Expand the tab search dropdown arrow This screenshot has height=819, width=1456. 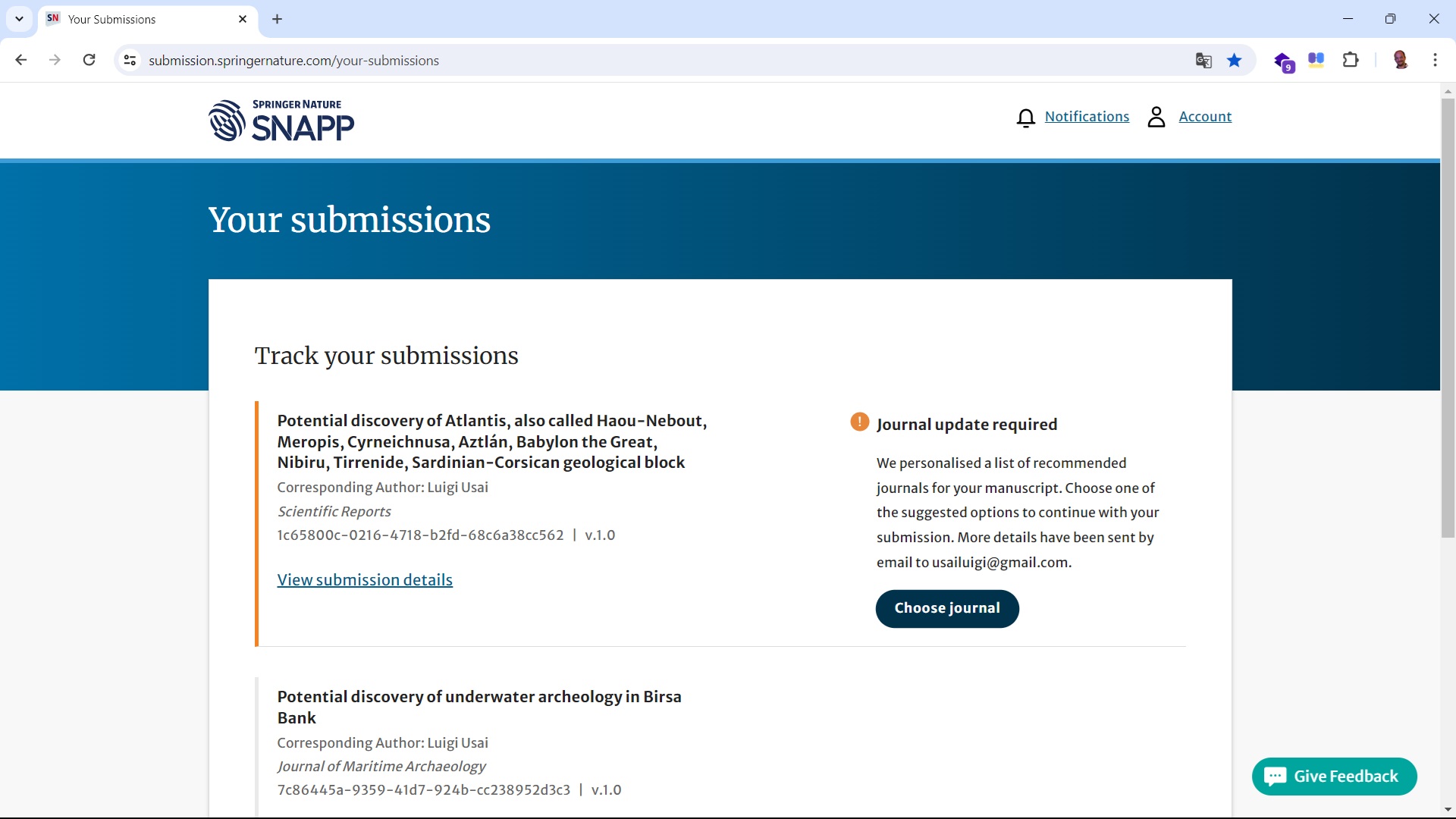pyautogui.click(x=19, y=19)
